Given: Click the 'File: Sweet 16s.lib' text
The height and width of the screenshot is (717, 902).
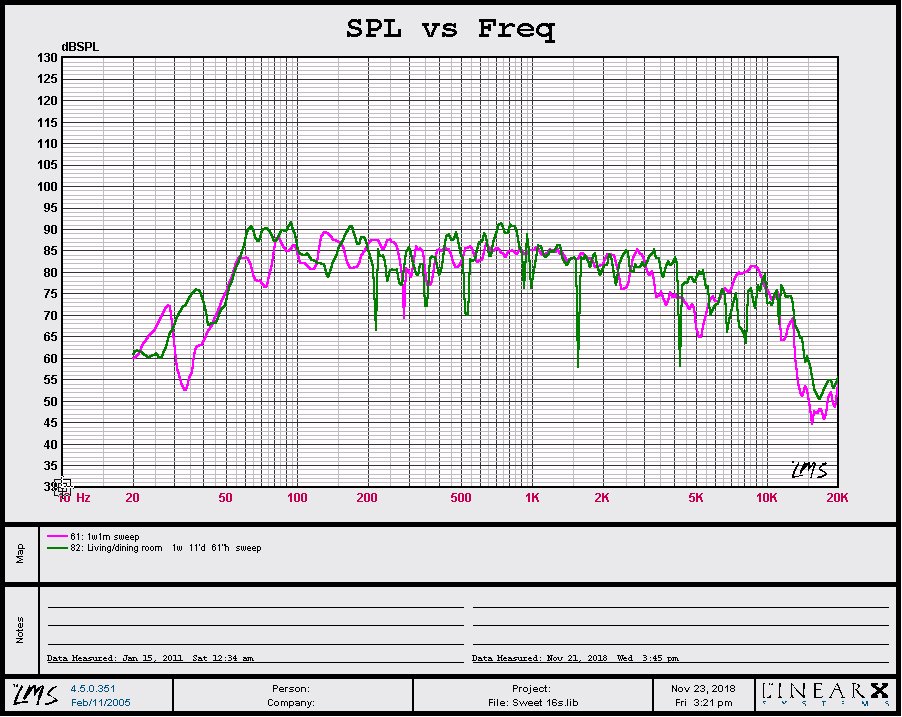Looking at the screenshot, I should 532,702.
